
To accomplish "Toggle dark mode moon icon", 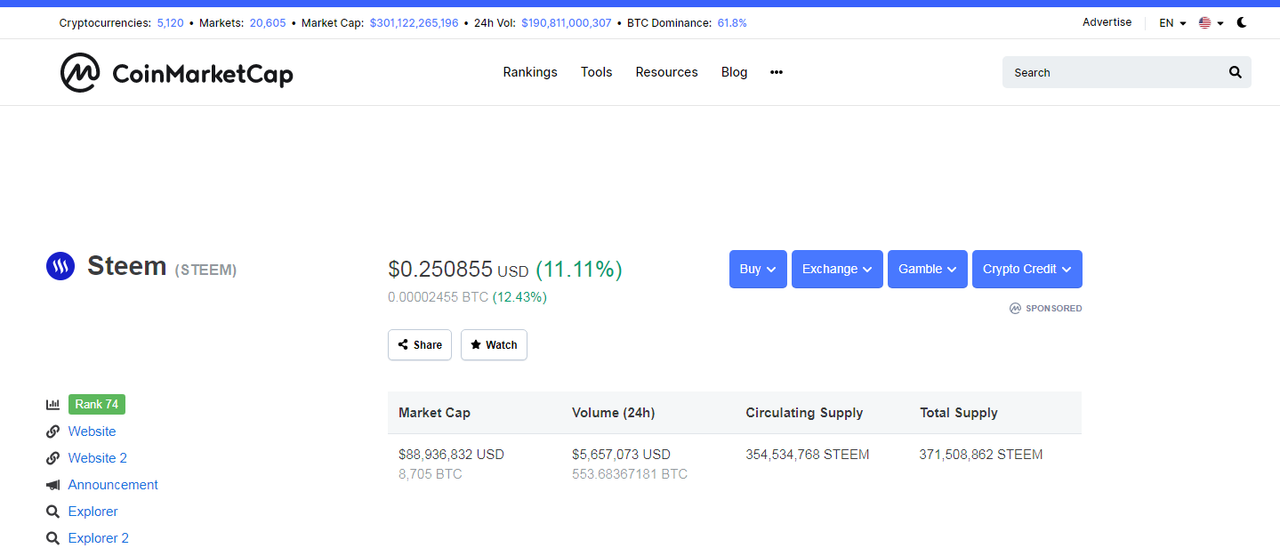I will [1242, 22].
